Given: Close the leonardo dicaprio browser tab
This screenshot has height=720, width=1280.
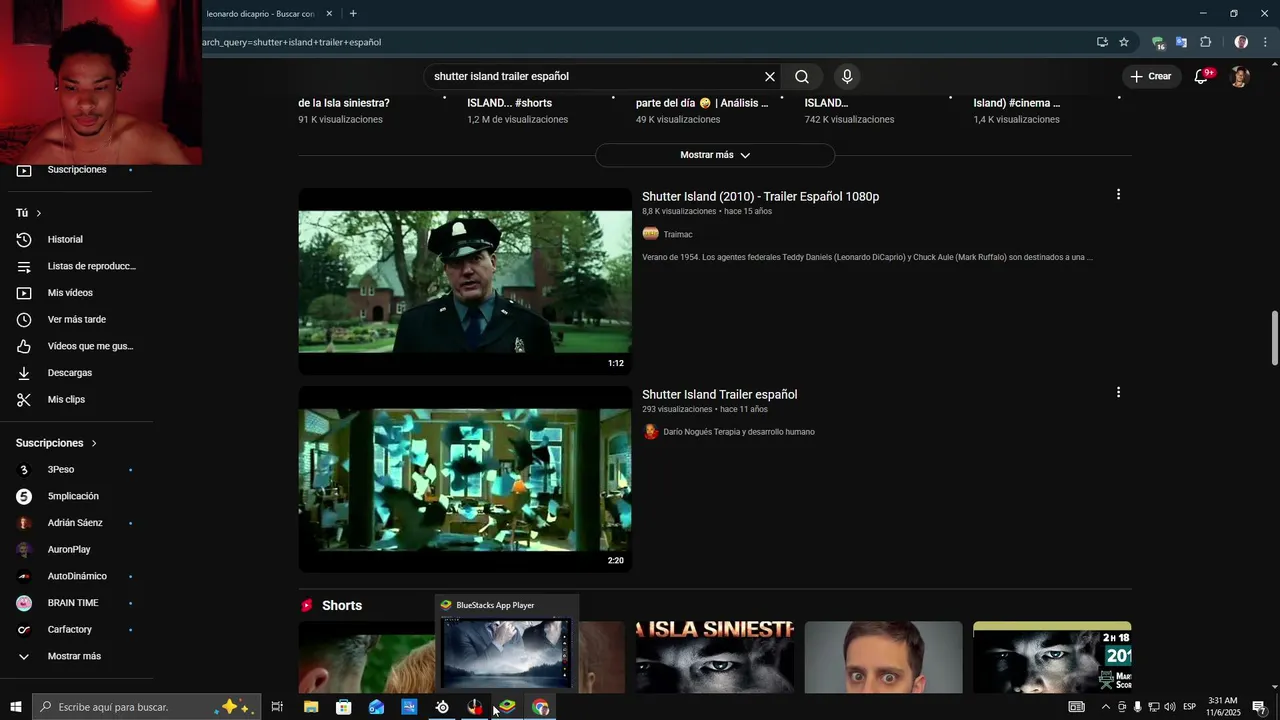Looking at the screenshot, I should [x=329, y=14].
